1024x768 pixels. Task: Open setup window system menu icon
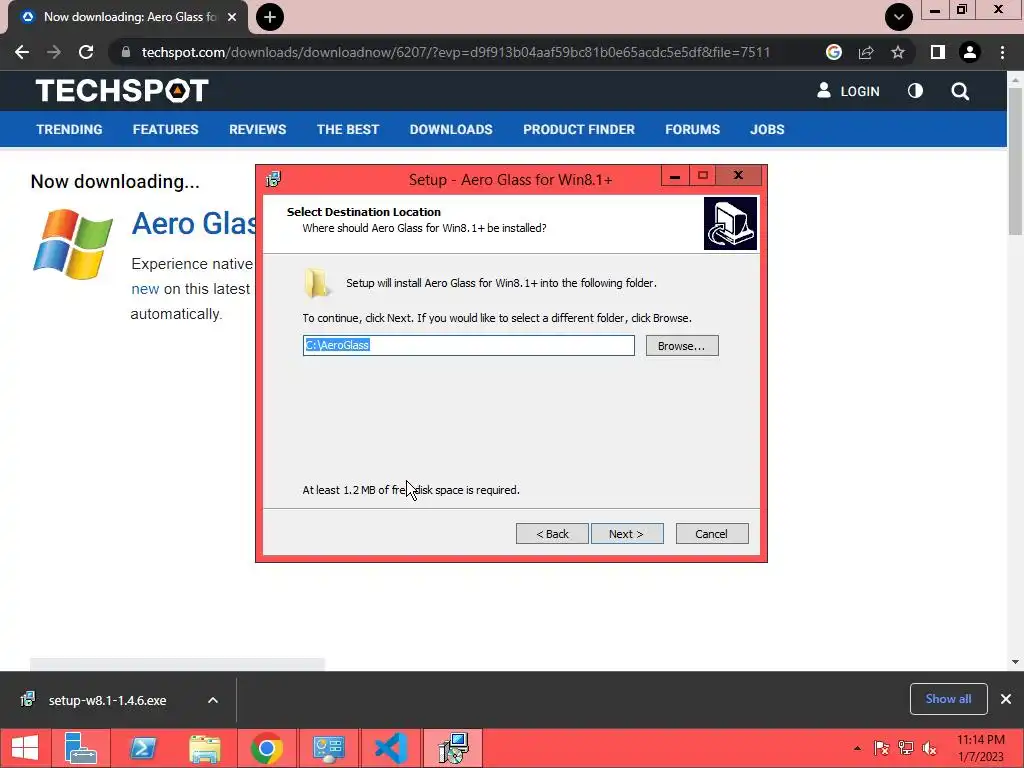coord(273,179)
